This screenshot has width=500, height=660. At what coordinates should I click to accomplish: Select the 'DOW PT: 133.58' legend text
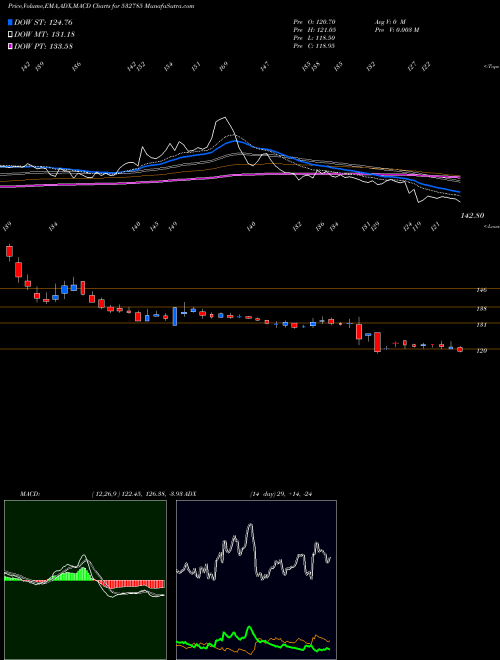click(x=43, y=46)
